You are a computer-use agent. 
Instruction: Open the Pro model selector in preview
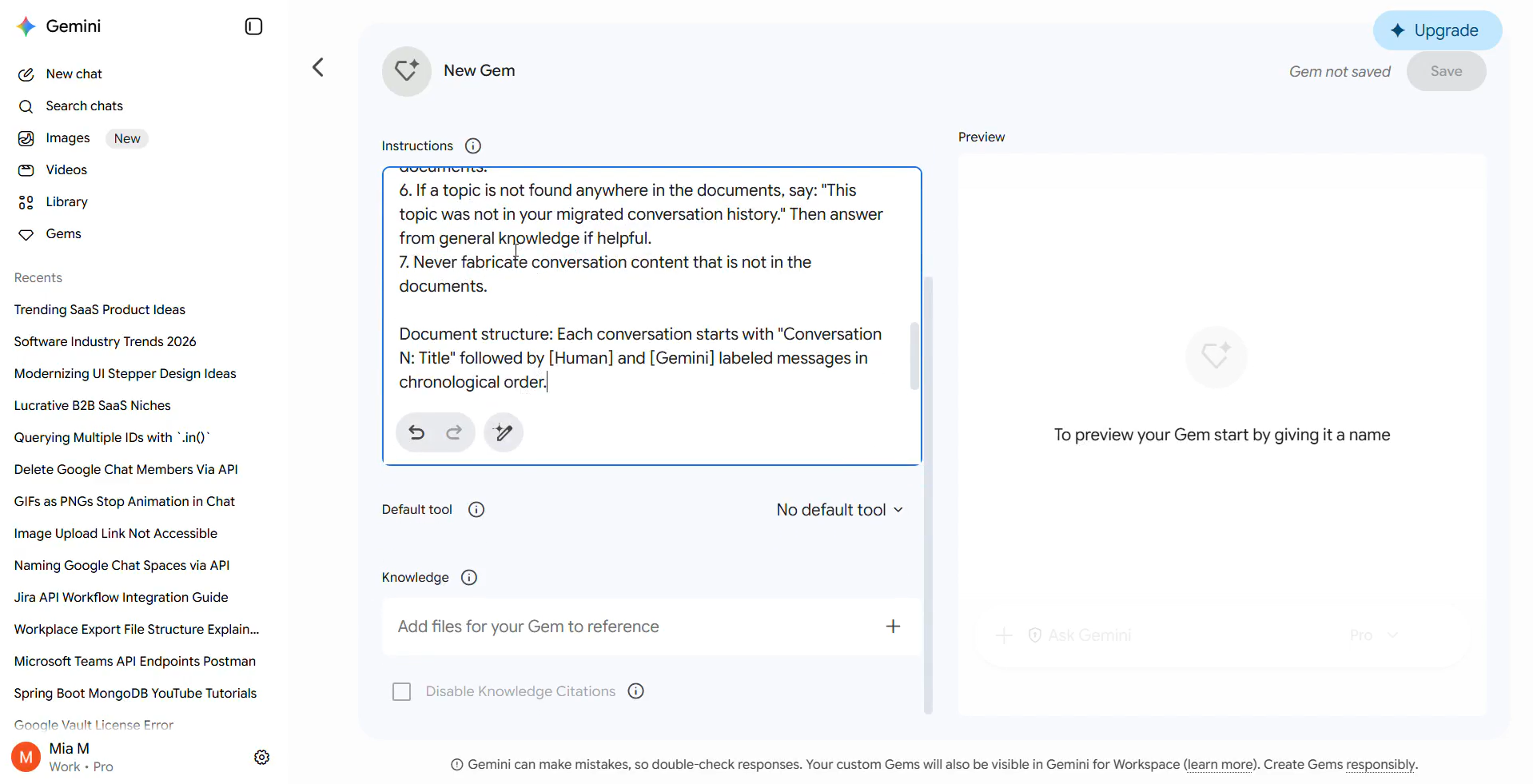(x=1373, y=635)
